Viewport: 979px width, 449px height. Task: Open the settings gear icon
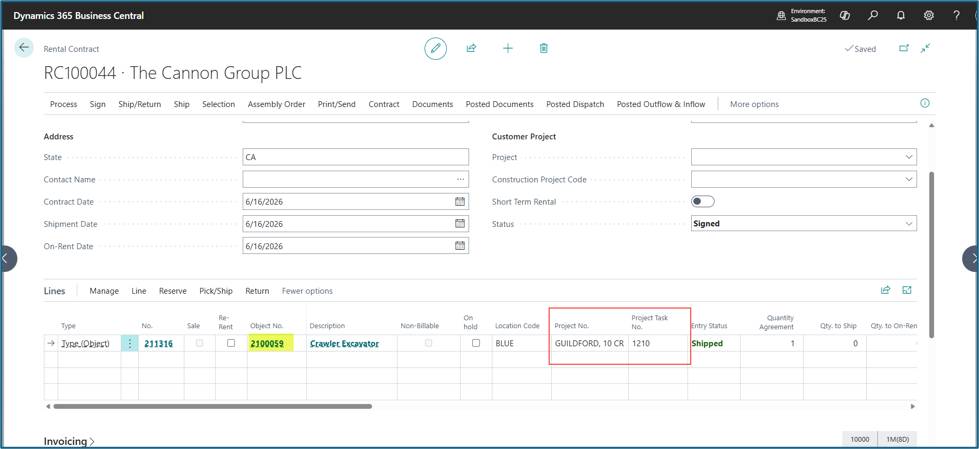[x=928, y=16]
